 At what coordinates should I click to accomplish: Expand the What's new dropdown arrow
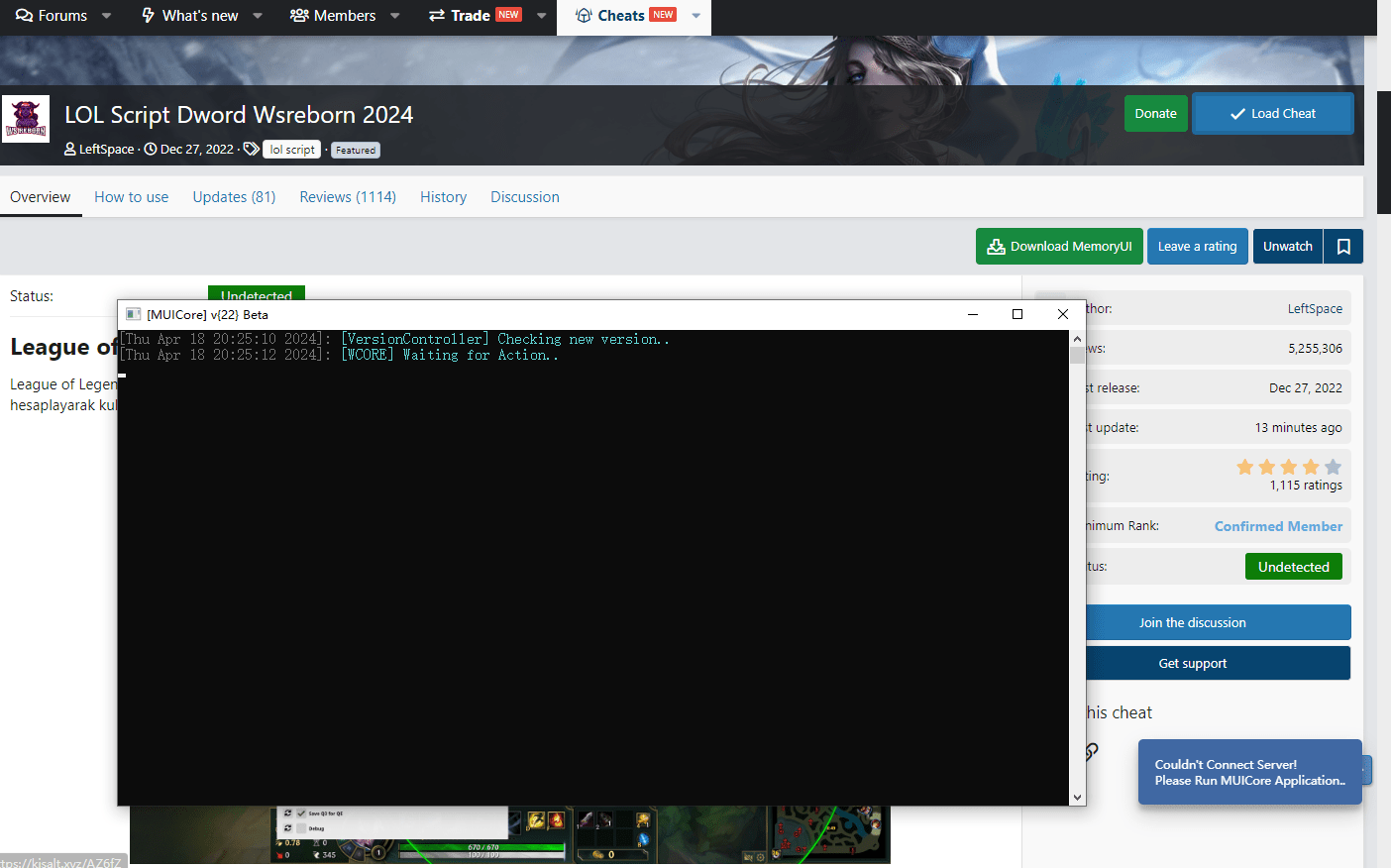[x=258, y=16]
